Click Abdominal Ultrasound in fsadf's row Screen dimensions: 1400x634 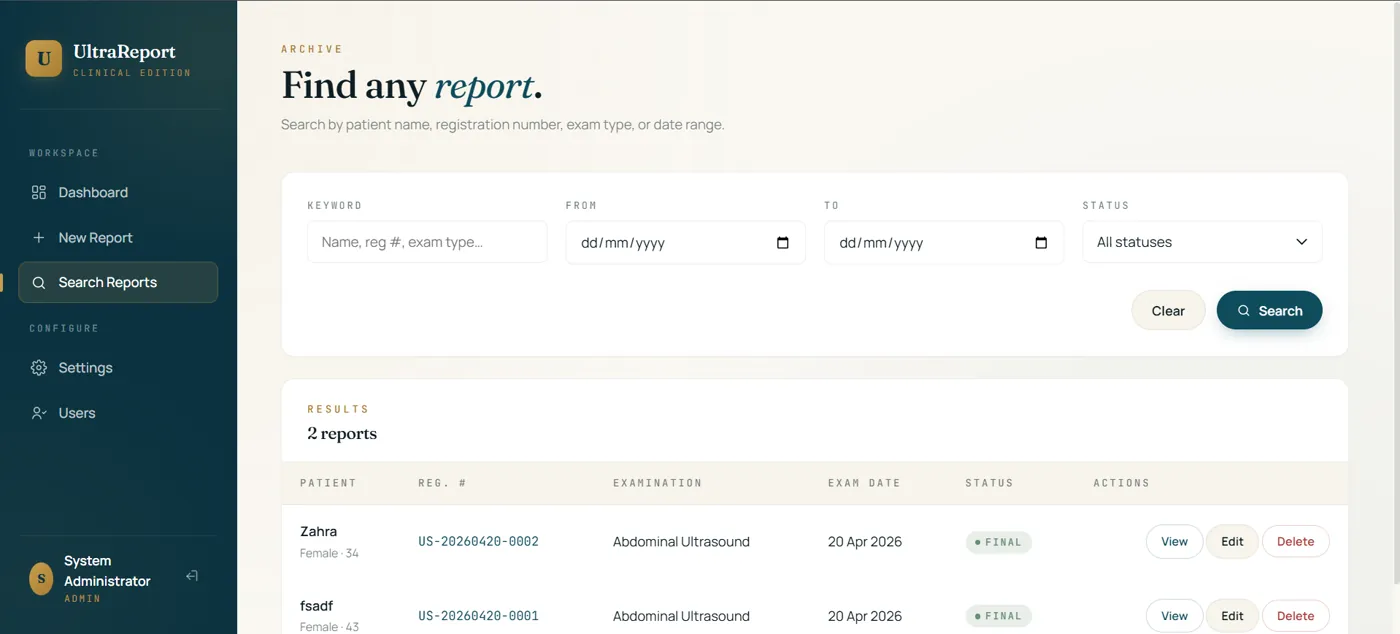coord(681,616)
